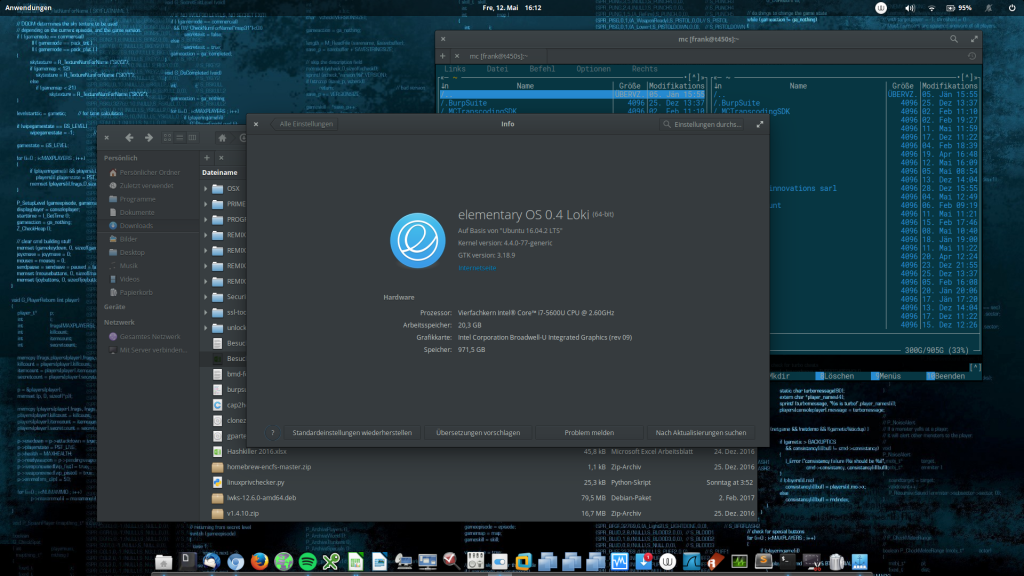Open the Chromium browser dock icon
The image size is (1024, 576).
235,561
